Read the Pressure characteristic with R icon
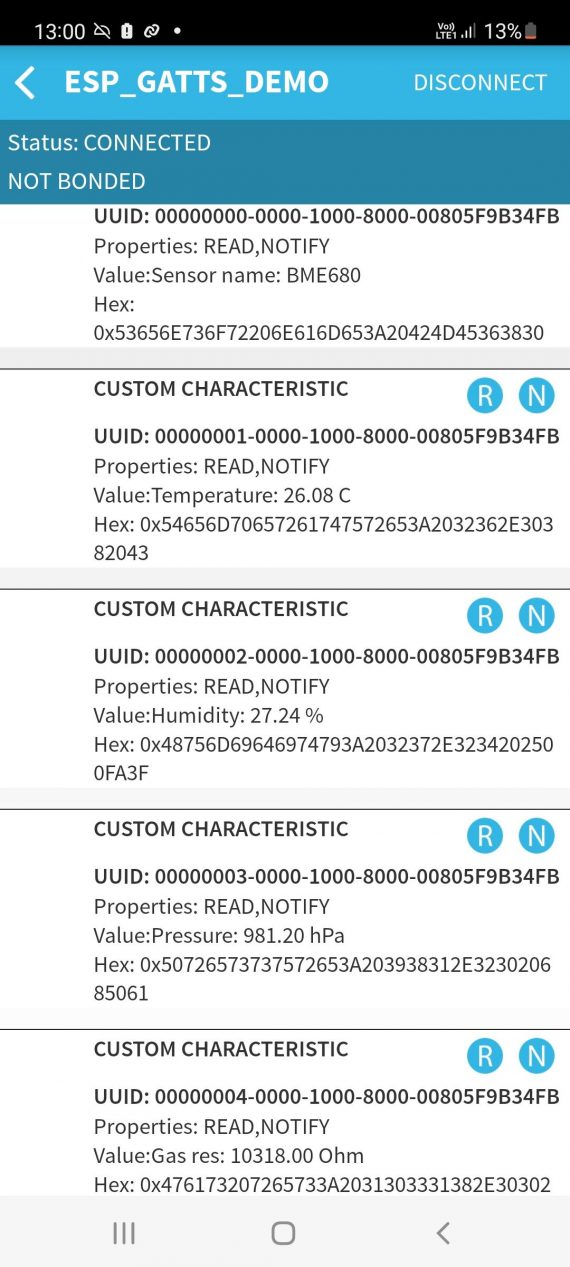The width and height of the screenshot is (570, 1267). click(x=485, y=836)
